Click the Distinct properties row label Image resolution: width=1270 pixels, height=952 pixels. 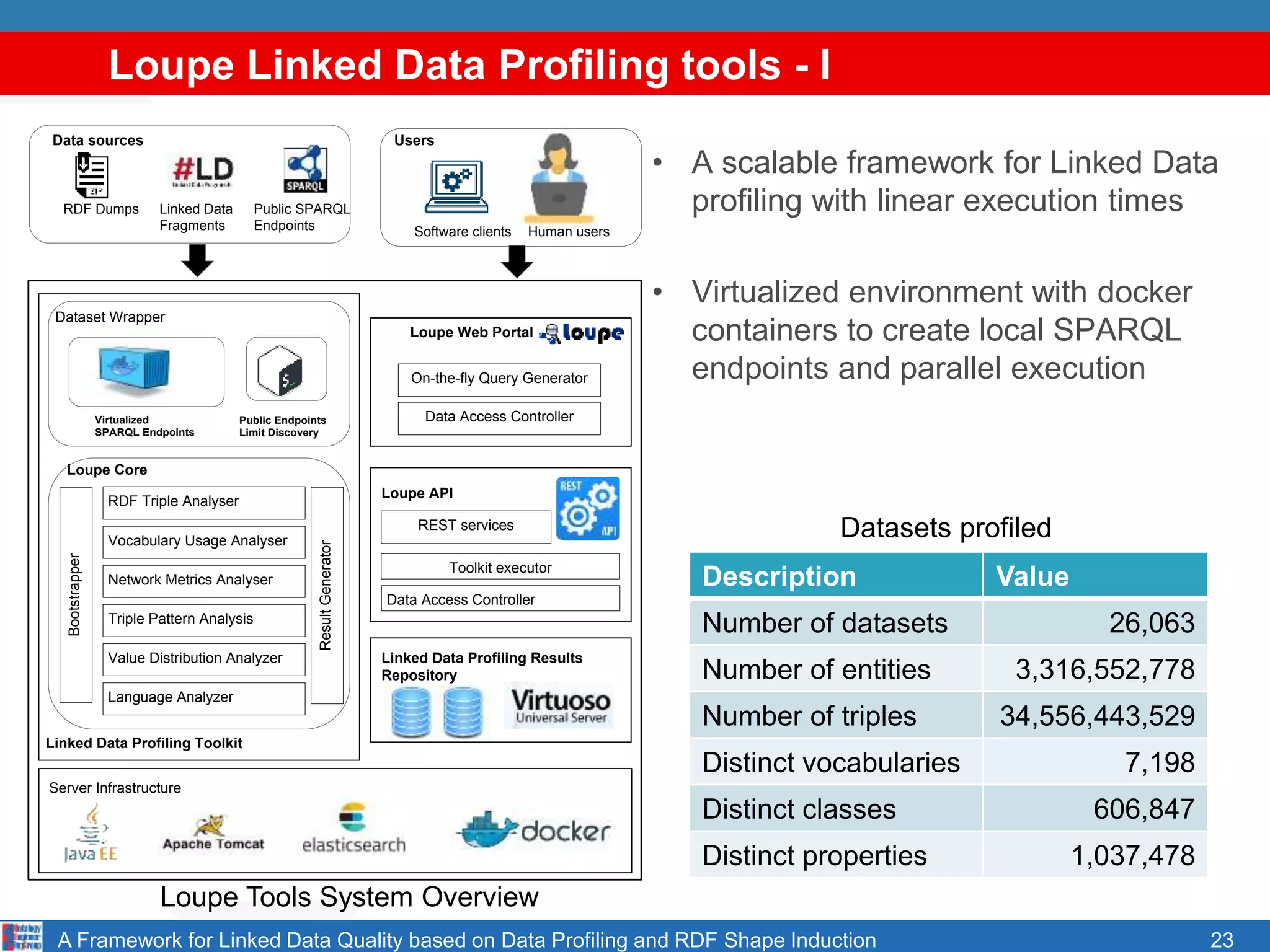coord(814,855)
